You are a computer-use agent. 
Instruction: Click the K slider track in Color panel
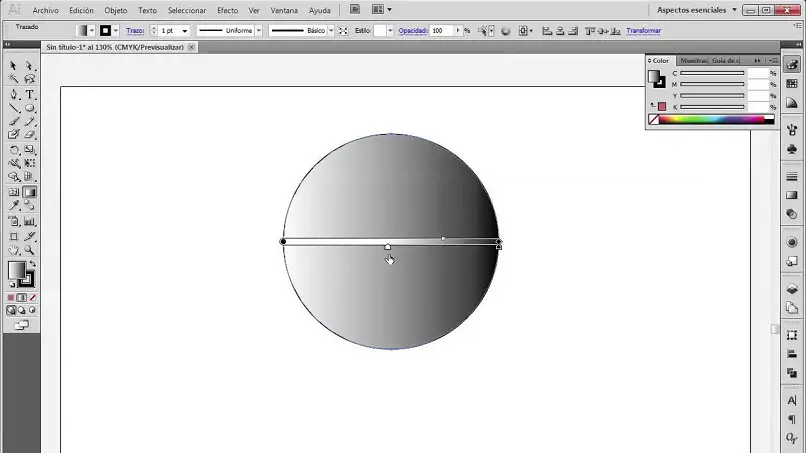coord(712,107)
